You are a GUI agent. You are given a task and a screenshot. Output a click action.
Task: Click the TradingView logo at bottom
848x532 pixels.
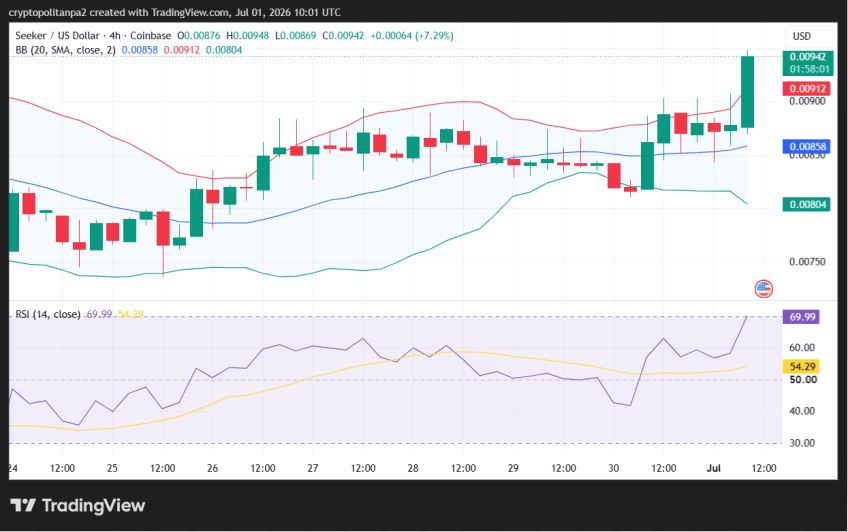[78, 506]
